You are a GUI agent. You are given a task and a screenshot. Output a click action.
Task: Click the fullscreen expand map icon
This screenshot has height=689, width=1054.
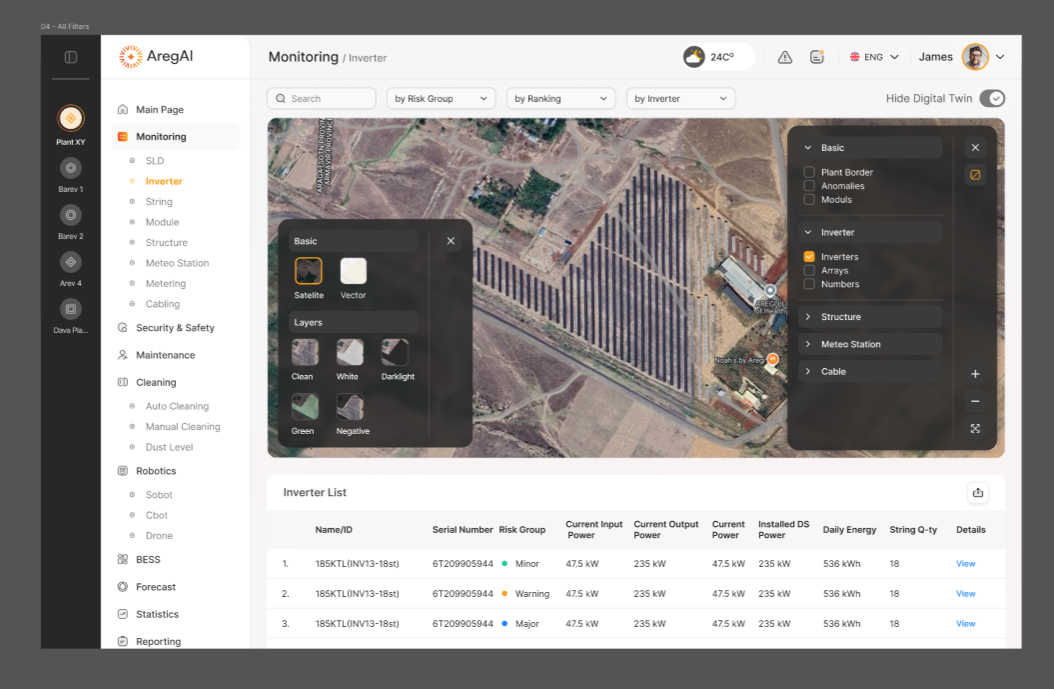click(x=975, y=429)
